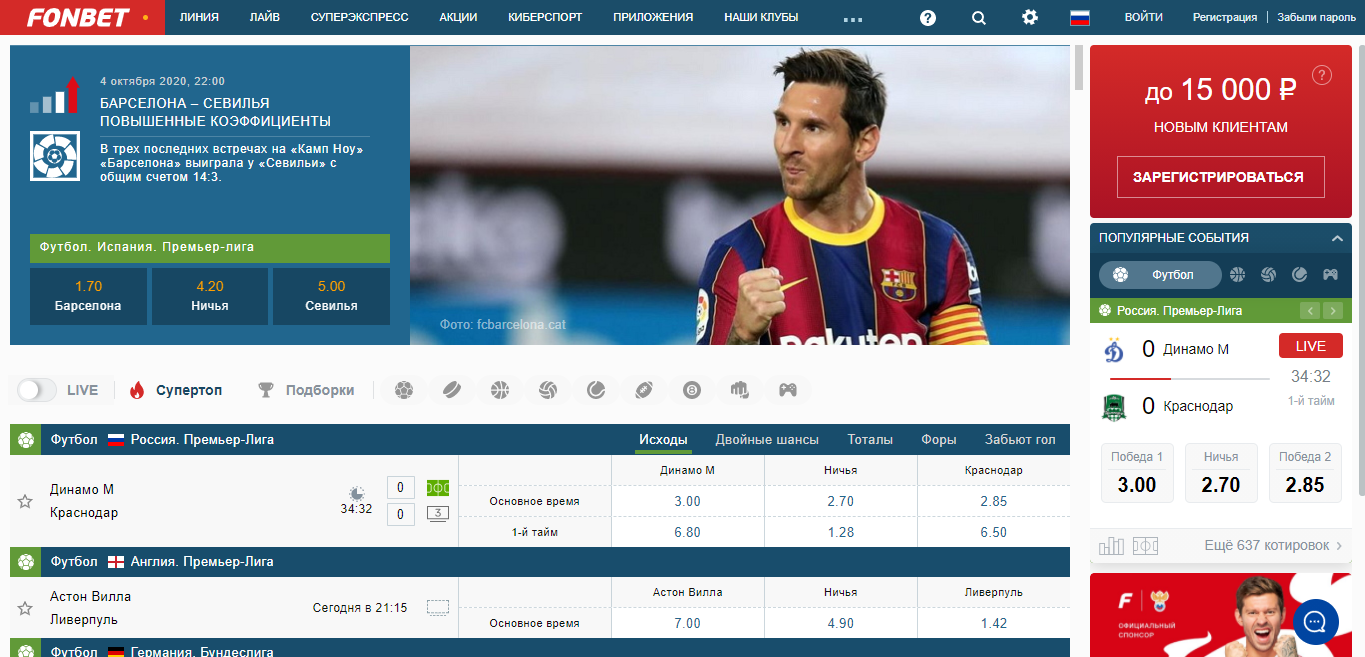Select the esports gamepad icon in sports row

coord(788,390)
